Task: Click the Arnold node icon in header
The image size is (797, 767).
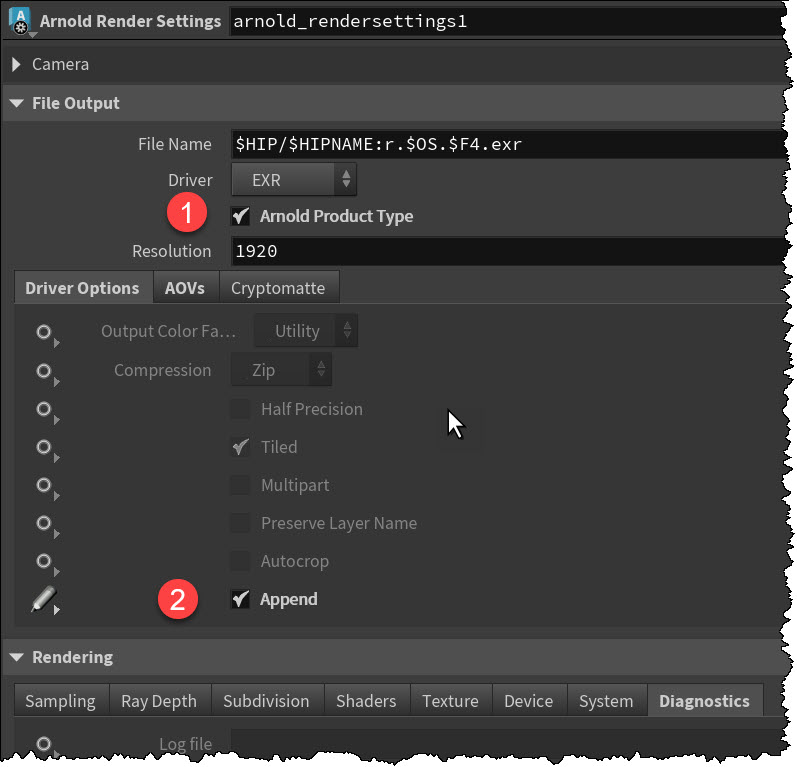Action: tap(20, 21)
